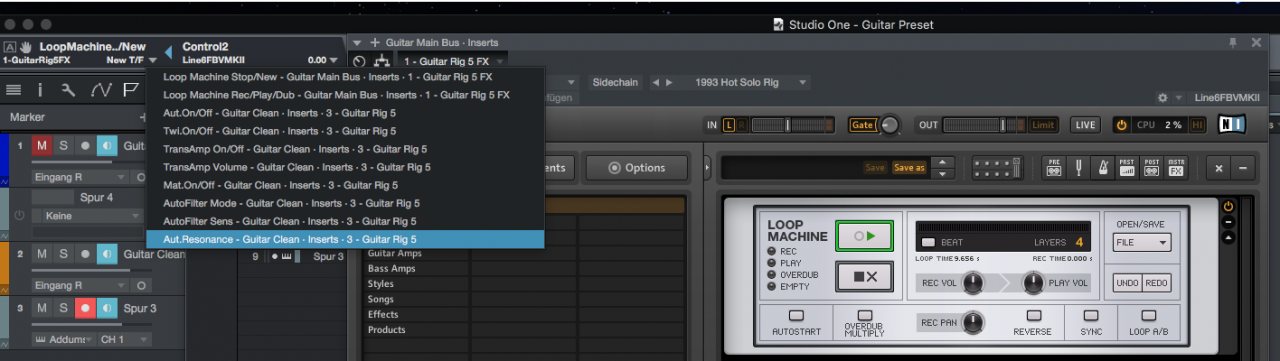Disarm record on the Spur 3 track
The image size is (1280, 361).
pyautogui.click(x=85, y=309)
